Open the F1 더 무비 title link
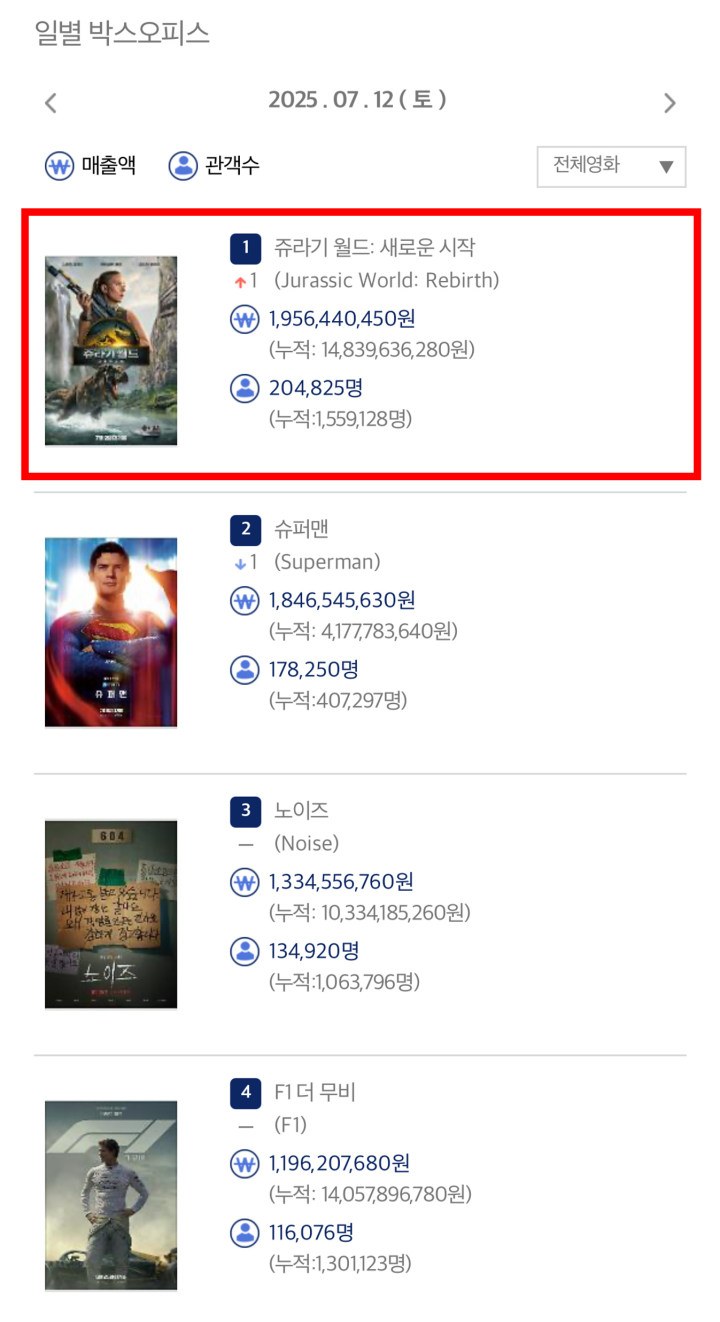The width and height of the screenshot is (720, 1322). click(x=314, y=1092)
